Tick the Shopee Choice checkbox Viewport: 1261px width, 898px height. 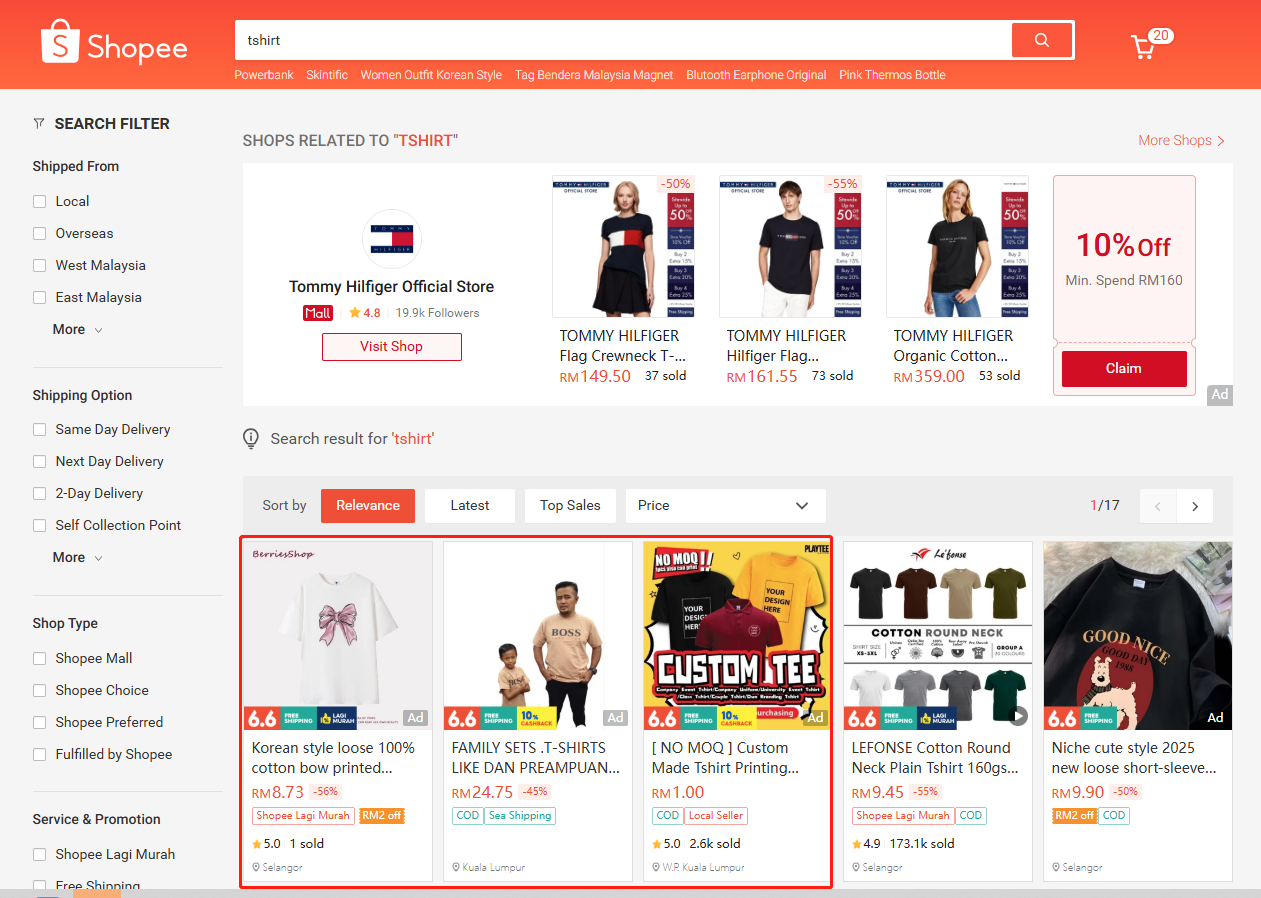tap(40, 690)
